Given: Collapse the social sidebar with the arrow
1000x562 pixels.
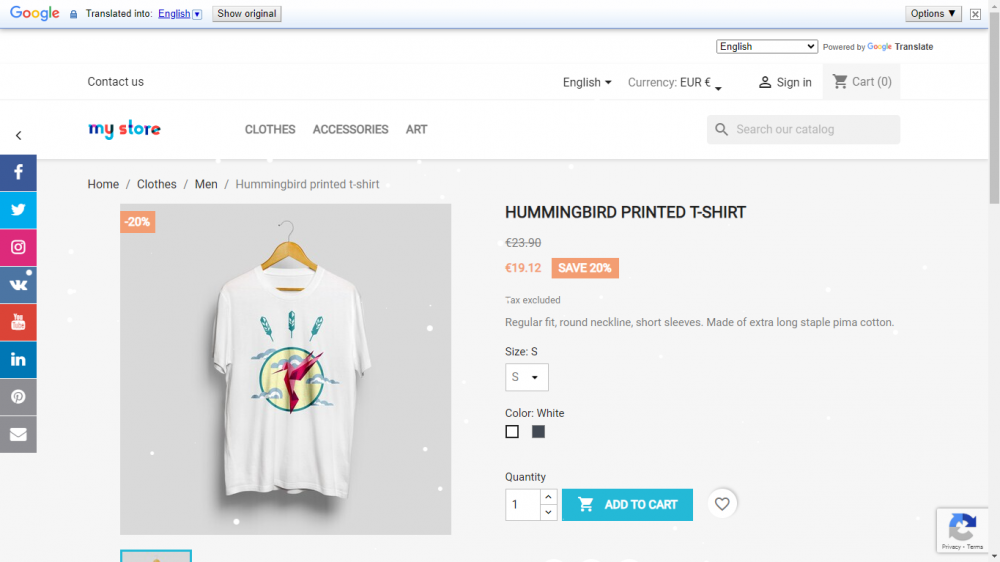Looking at the screenshot, I should coord(18,135).
